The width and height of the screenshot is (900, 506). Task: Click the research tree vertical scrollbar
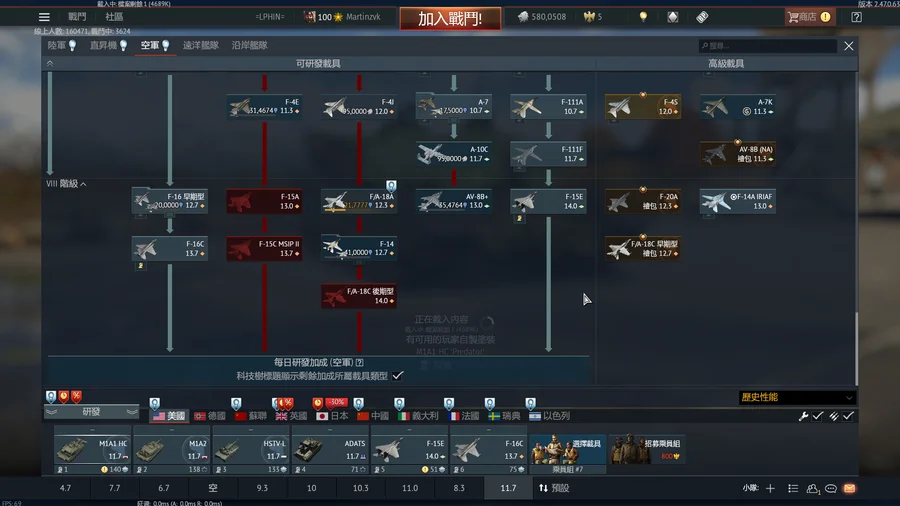pyautogui.click(x=856, y=349)
